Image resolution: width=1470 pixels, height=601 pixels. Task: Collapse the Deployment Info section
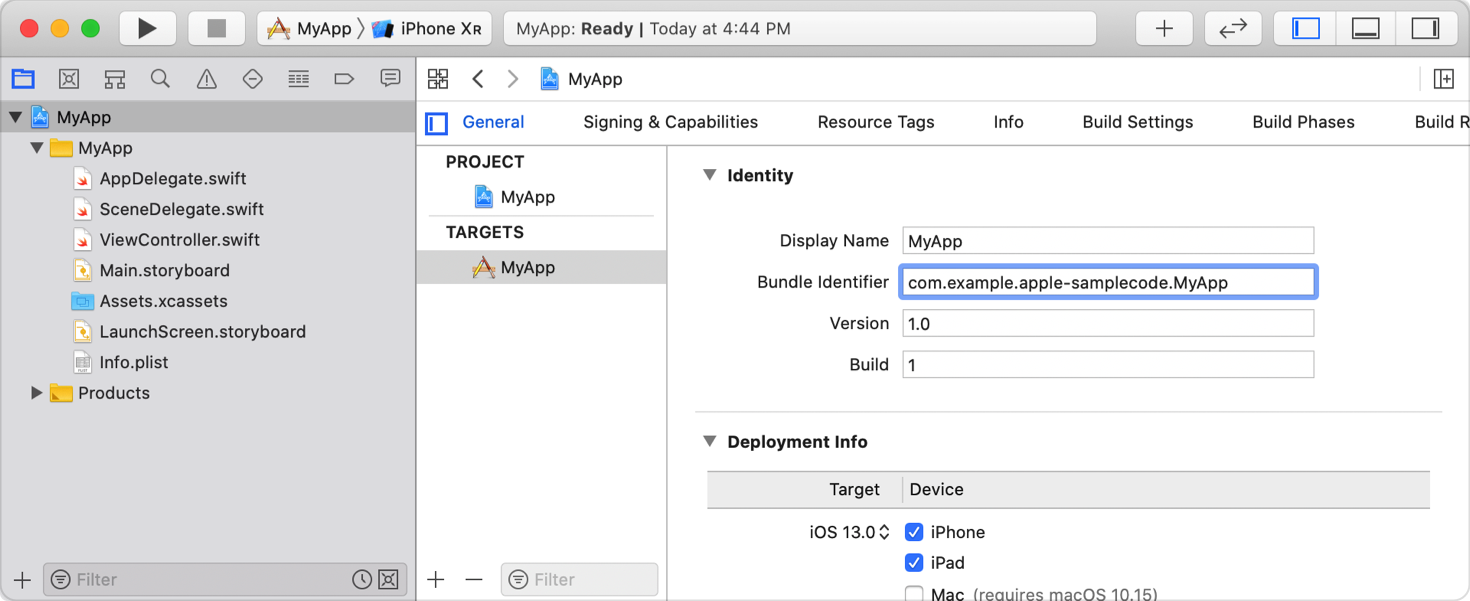click(x=709, y=441)
